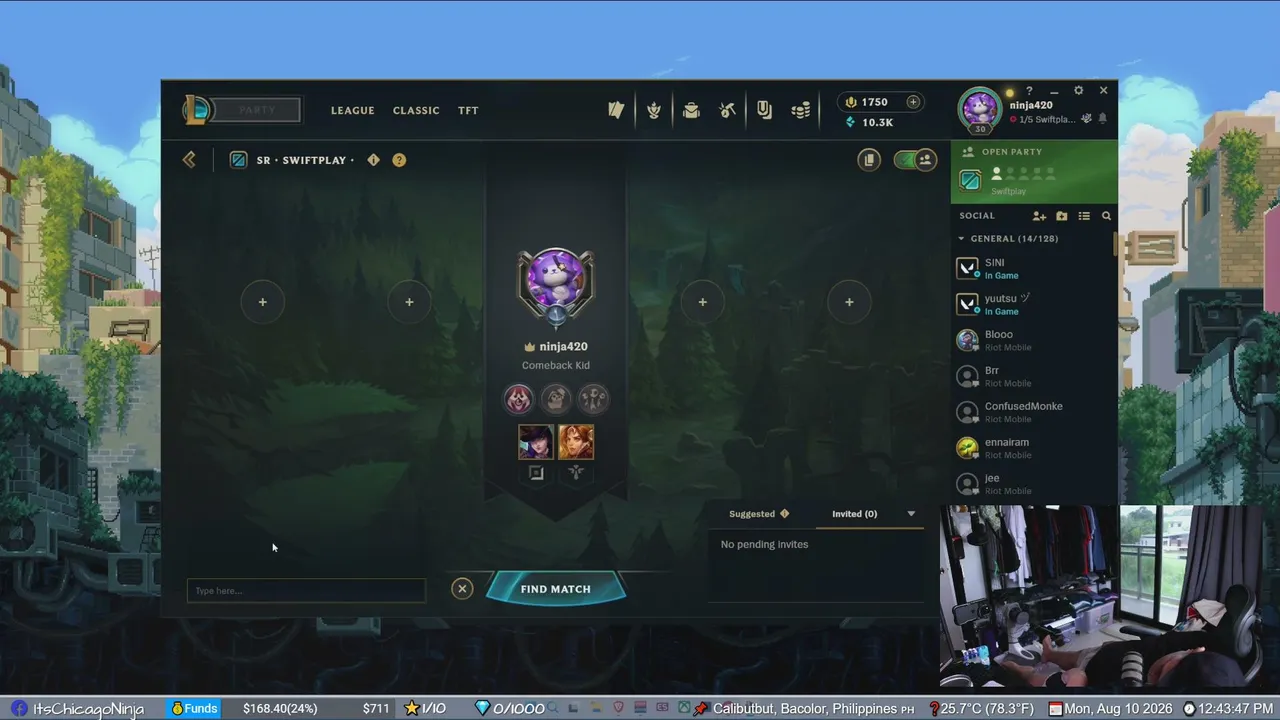Go back using the double-chevron arrow

coord(189,160)
